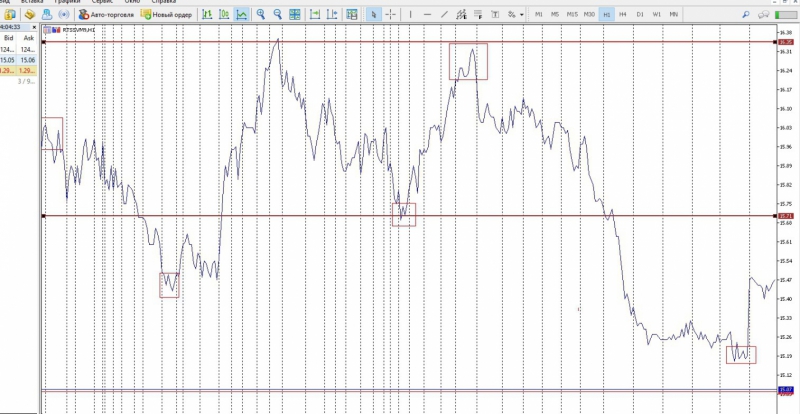
Task: Click the blue 15.07 current price label
Action: 785,390
